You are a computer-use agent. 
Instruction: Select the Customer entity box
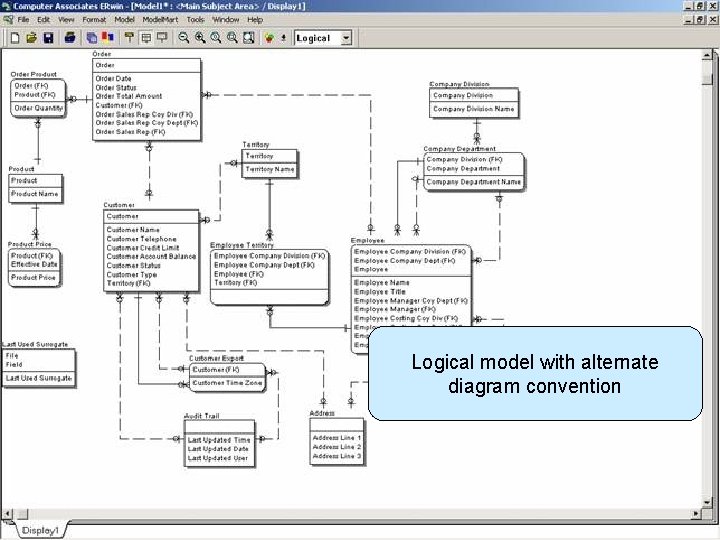coord(151,250)
